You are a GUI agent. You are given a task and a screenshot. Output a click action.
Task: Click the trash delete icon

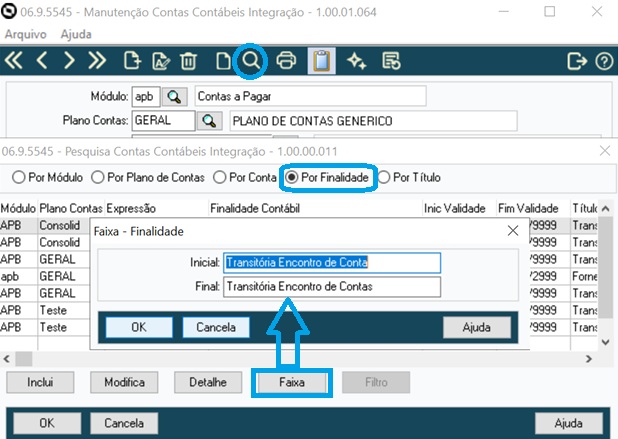[x=188, y=61]
